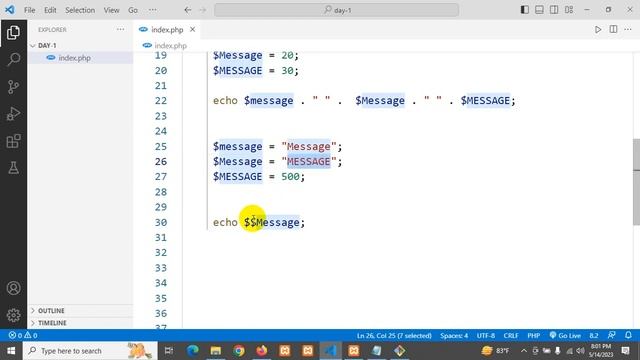Open the Manage gear settings icon
The height and width of the screenshot is (360, 640).
click(13, 315)
